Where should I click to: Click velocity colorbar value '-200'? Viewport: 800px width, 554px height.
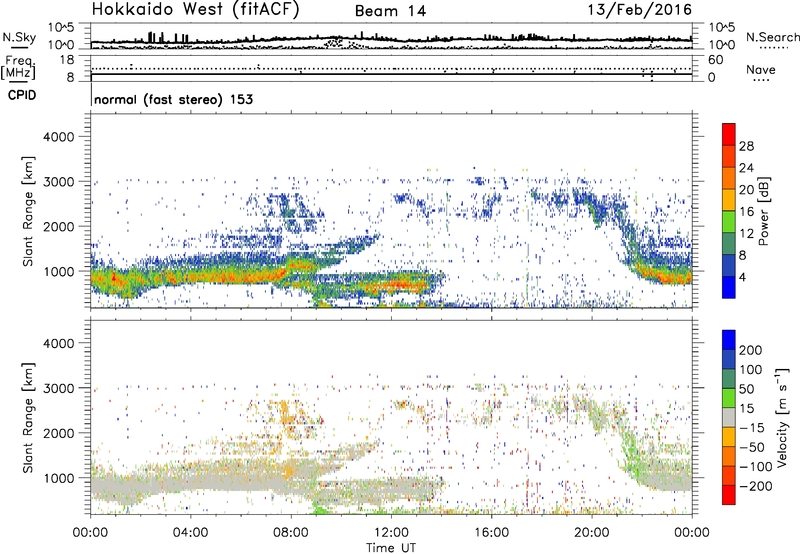pyautogui.click(x=754, y=486)
